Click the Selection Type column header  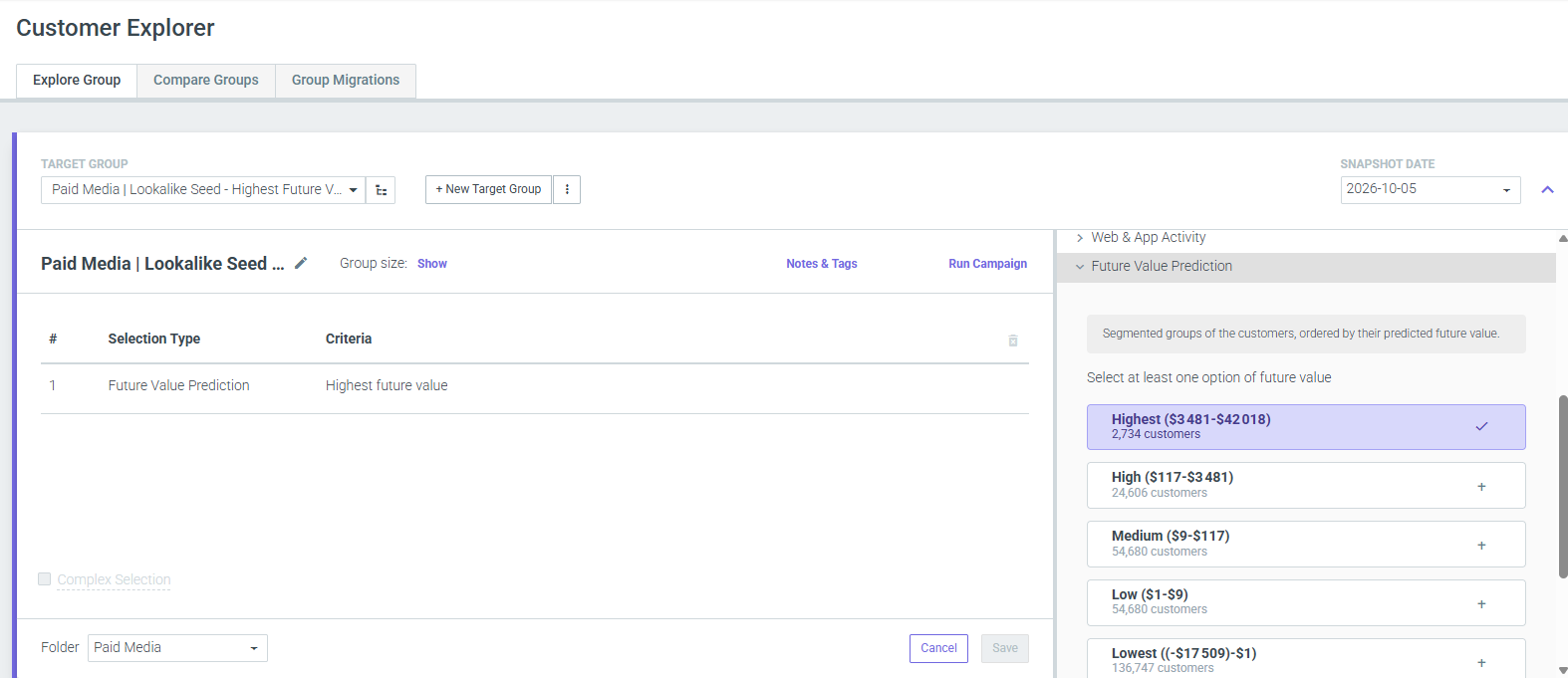coord(154,339)
